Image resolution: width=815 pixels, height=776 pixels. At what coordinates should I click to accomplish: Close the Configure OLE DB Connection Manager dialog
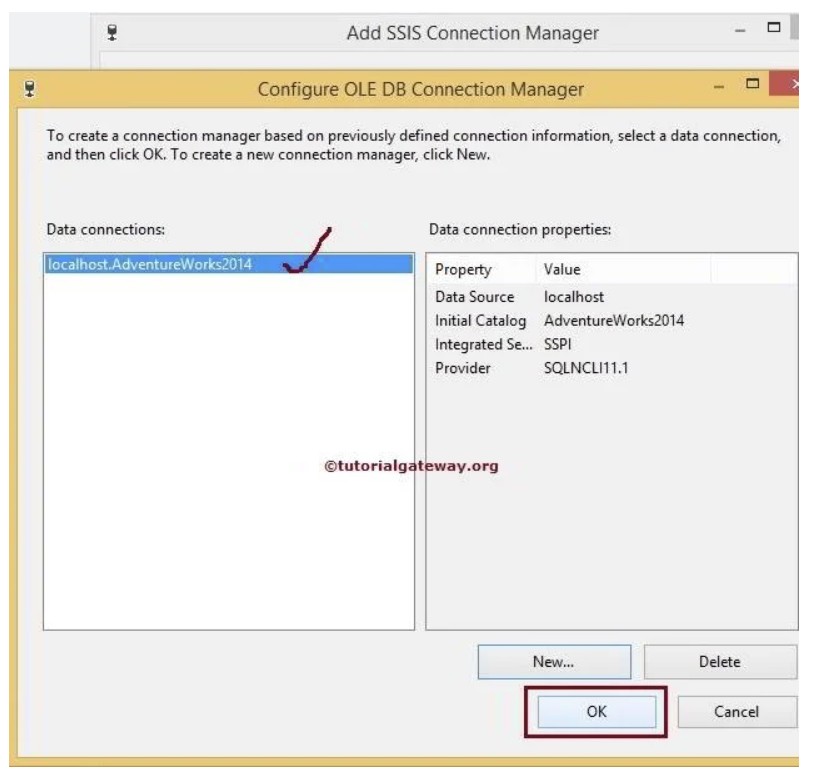pyautogui.click(x=785, y=84)
